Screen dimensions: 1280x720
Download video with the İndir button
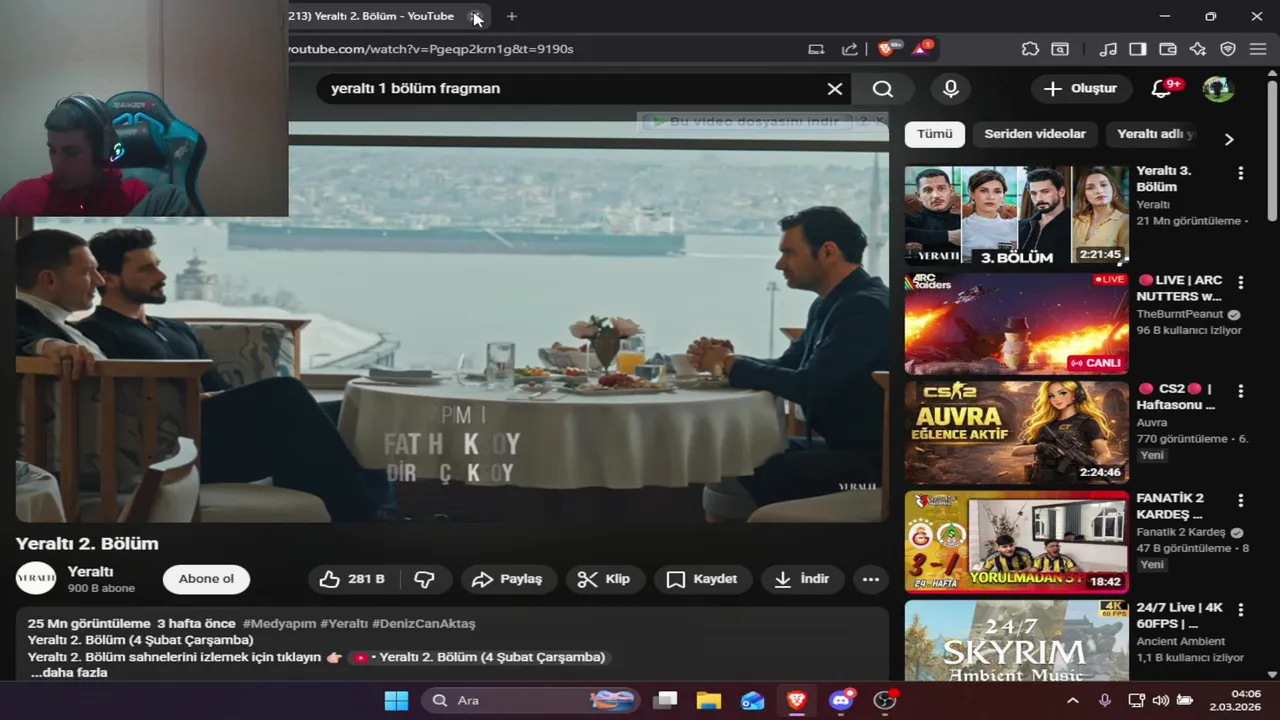tap(802, 579)
